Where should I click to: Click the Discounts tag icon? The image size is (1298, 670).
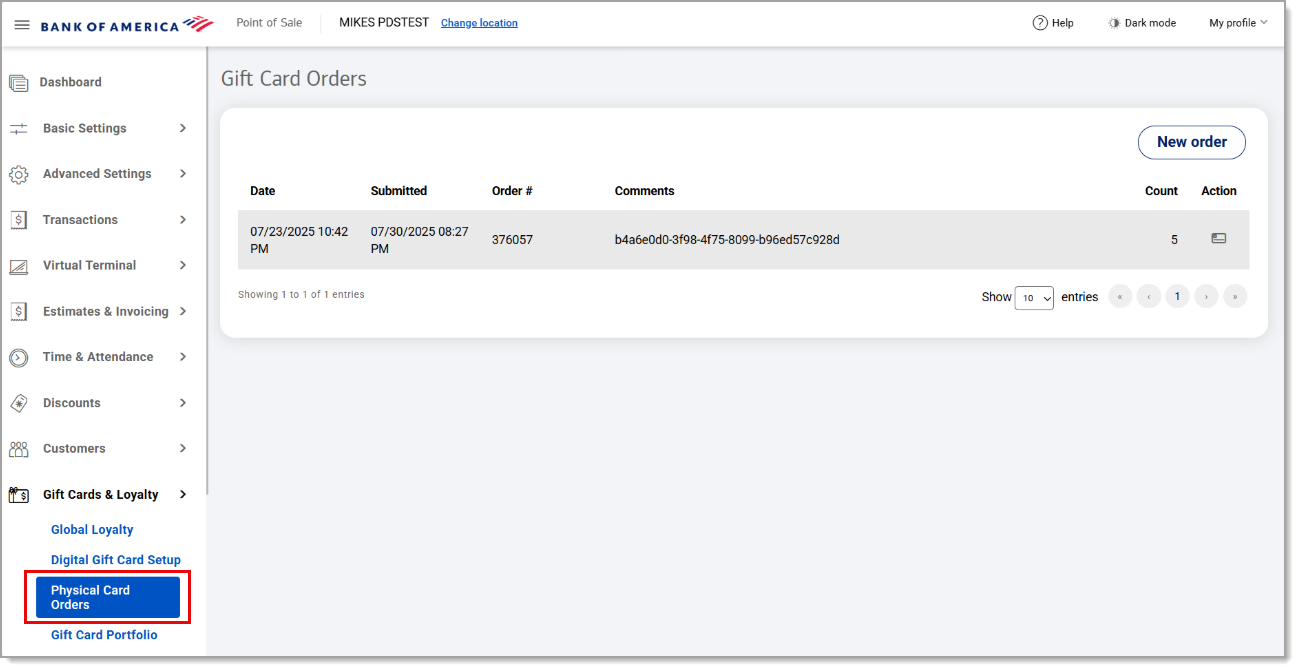[18, 404]
